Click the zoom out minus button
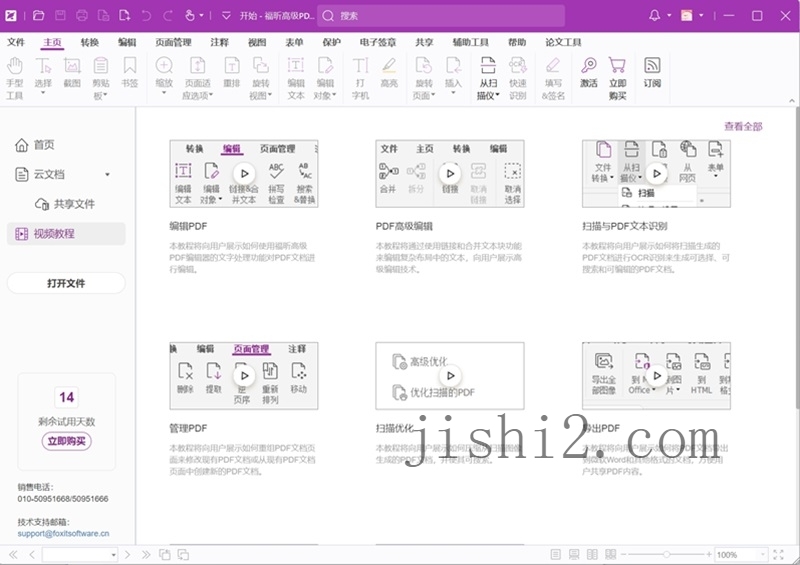This screenshot has height=565, width=800. (624, 554)
